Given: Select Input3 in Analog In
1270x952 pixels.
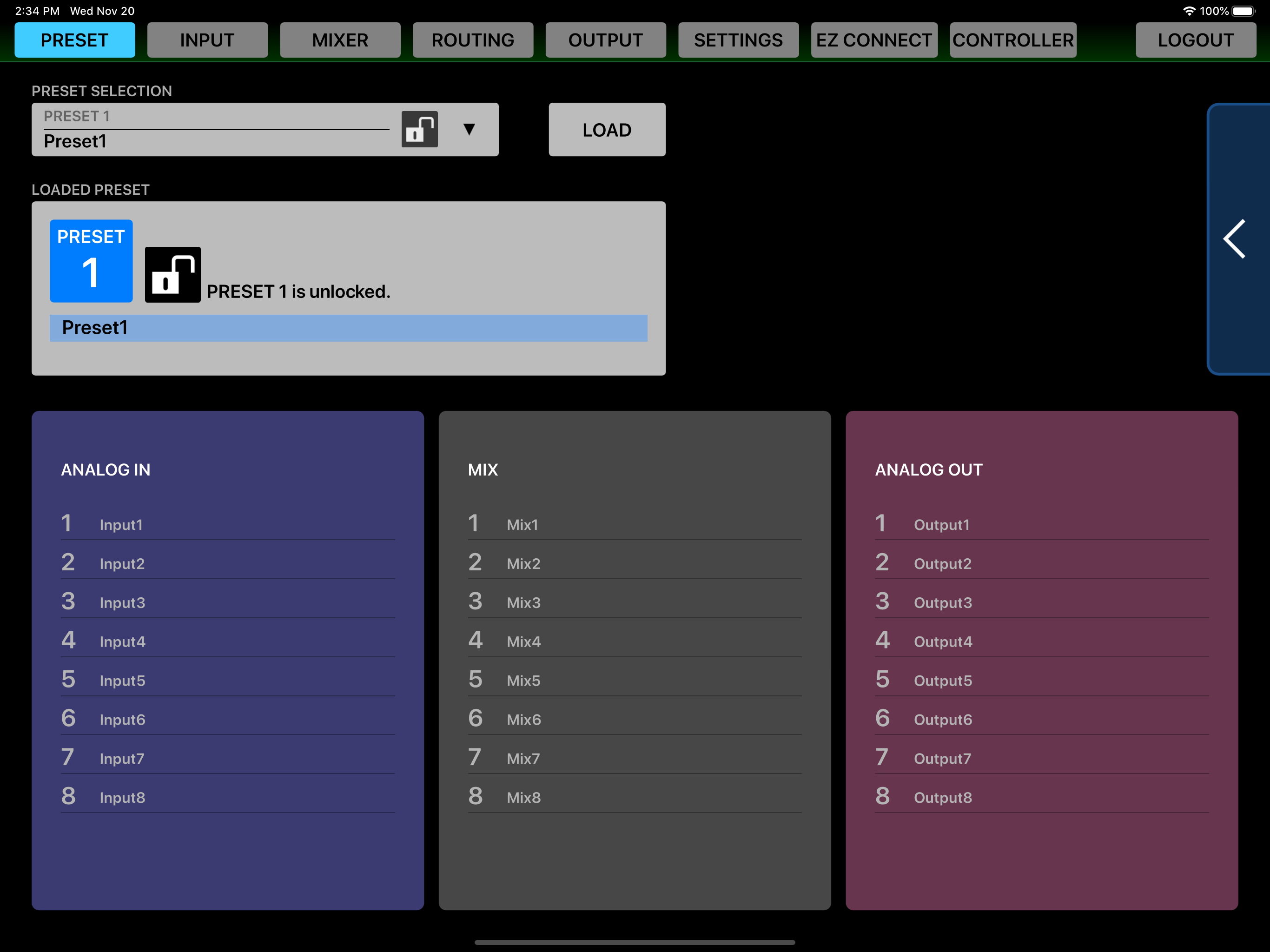Looking at the screenshot, I should click(x=228, y=602).
